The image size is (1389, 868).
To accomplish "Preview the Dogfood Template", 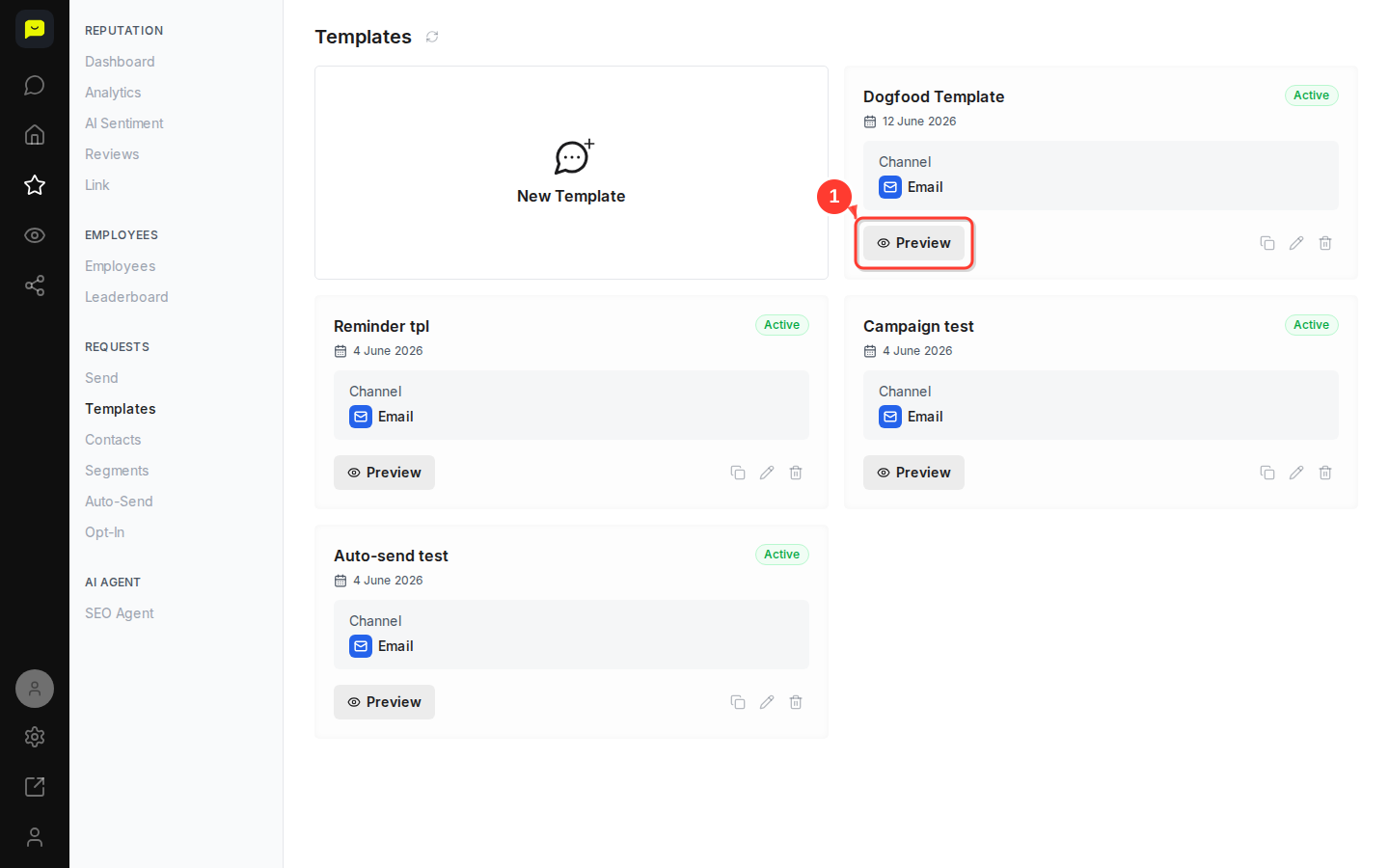I will point(913,243).
